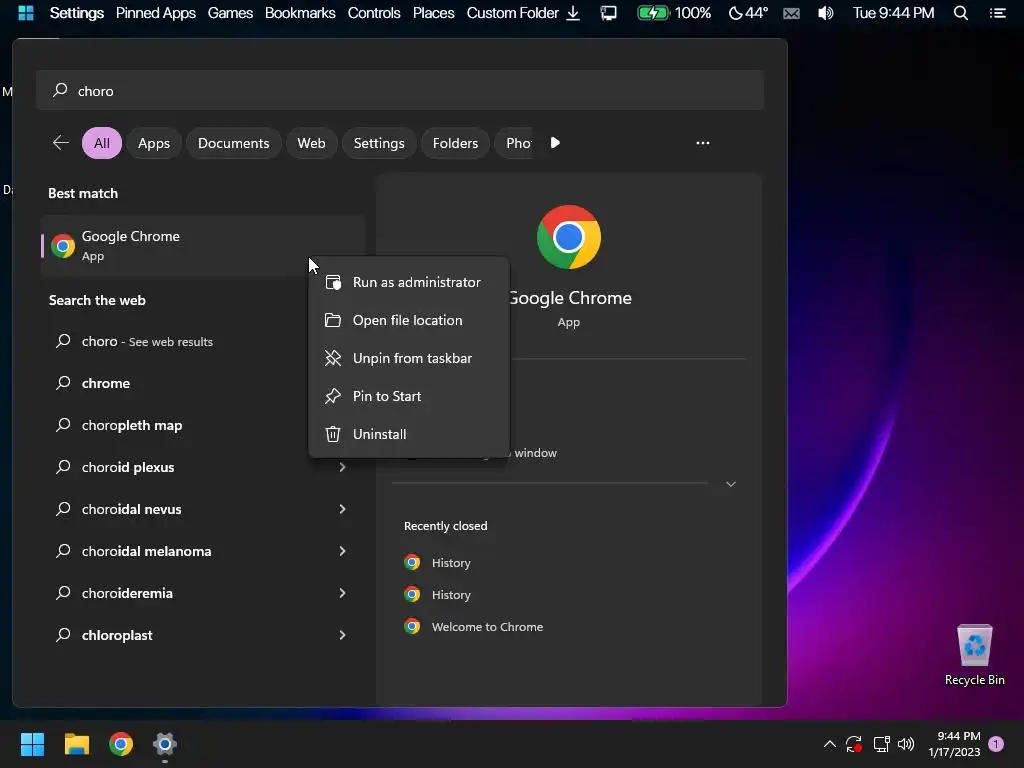This screenshot has height=768, width=1024.
Task: Click download arrow icon in top bar
Action: click(x=573, y=13)
